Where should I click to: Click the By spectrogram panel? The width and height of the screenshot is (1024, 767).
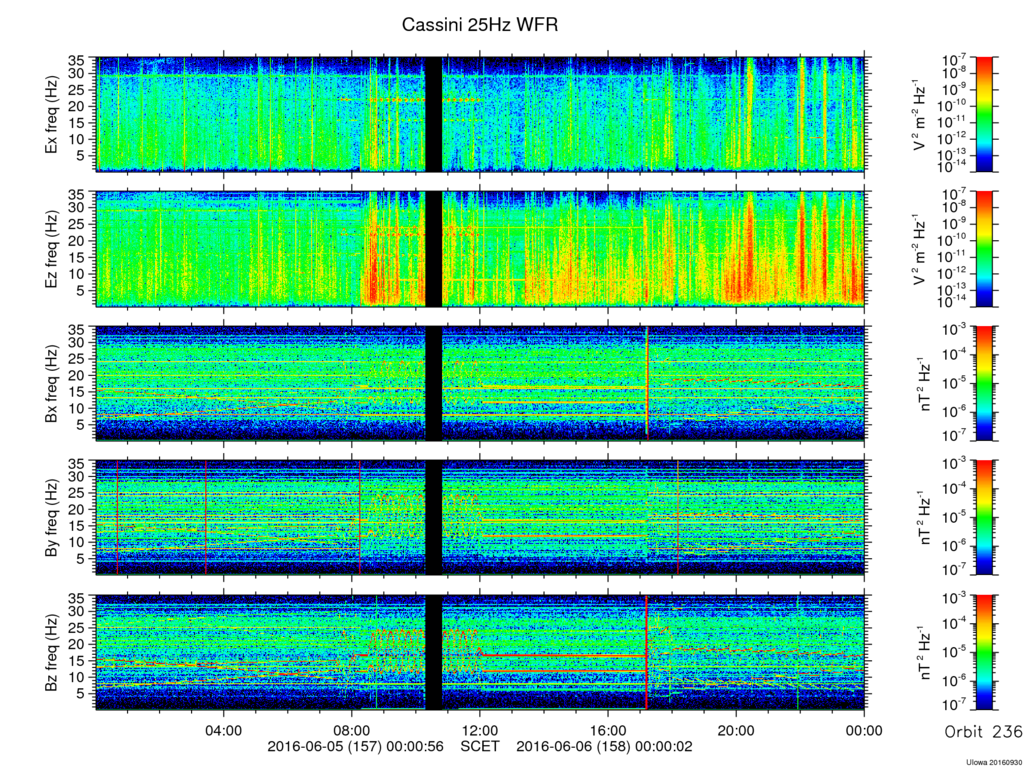click(481, 518)
